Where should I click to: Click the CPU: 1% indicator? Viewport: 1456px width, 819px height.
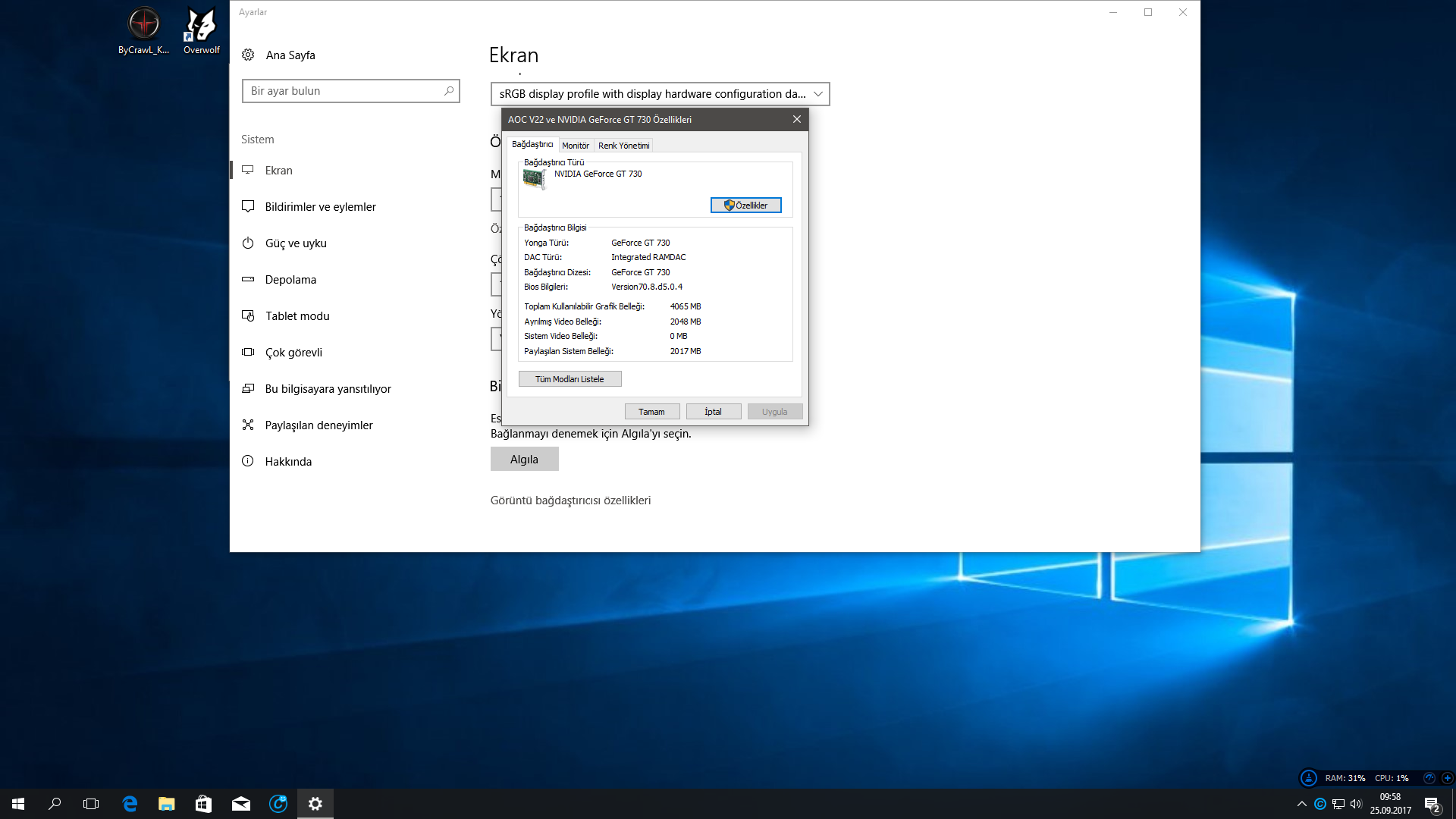pos(1392,778)
